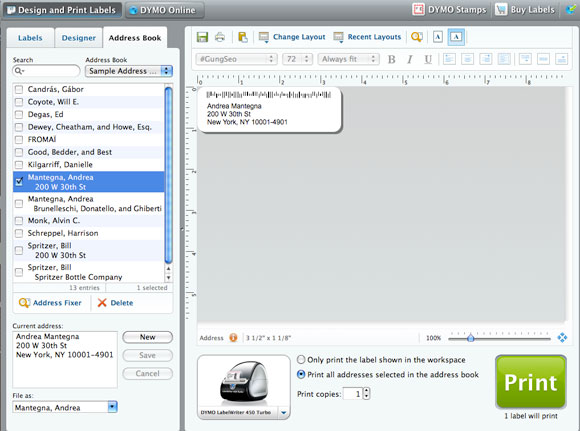
Task: Open Design and Print Labels tab
Action: tap(62, 10)
